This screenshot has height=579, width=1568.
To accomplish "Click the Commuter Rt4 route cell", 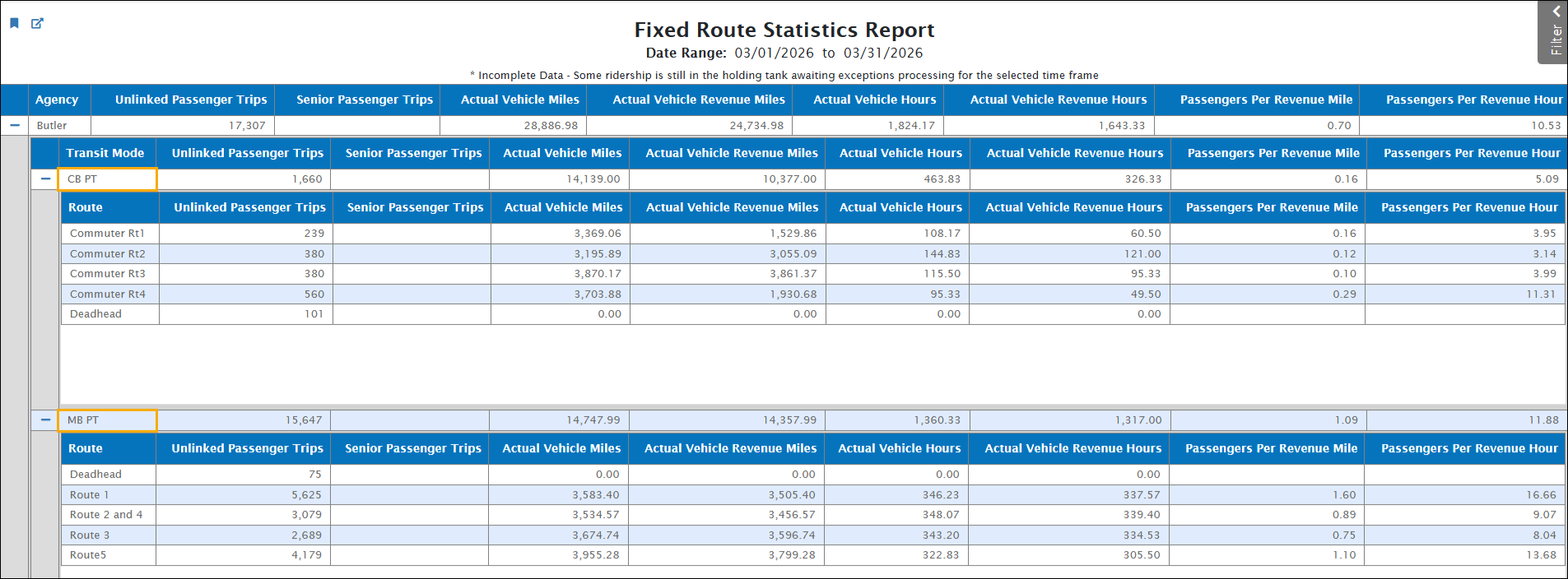I will pyautogui.click(x=108, y=294).
